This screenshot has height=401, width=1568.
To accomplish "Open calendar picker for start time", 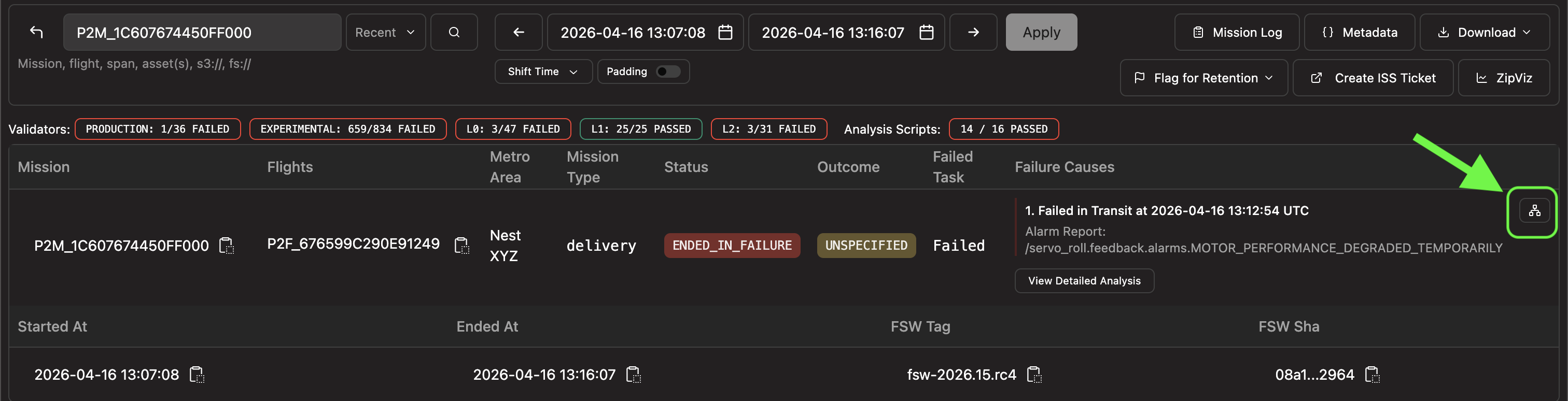I will pyautogui.click(x=725, y=32).
